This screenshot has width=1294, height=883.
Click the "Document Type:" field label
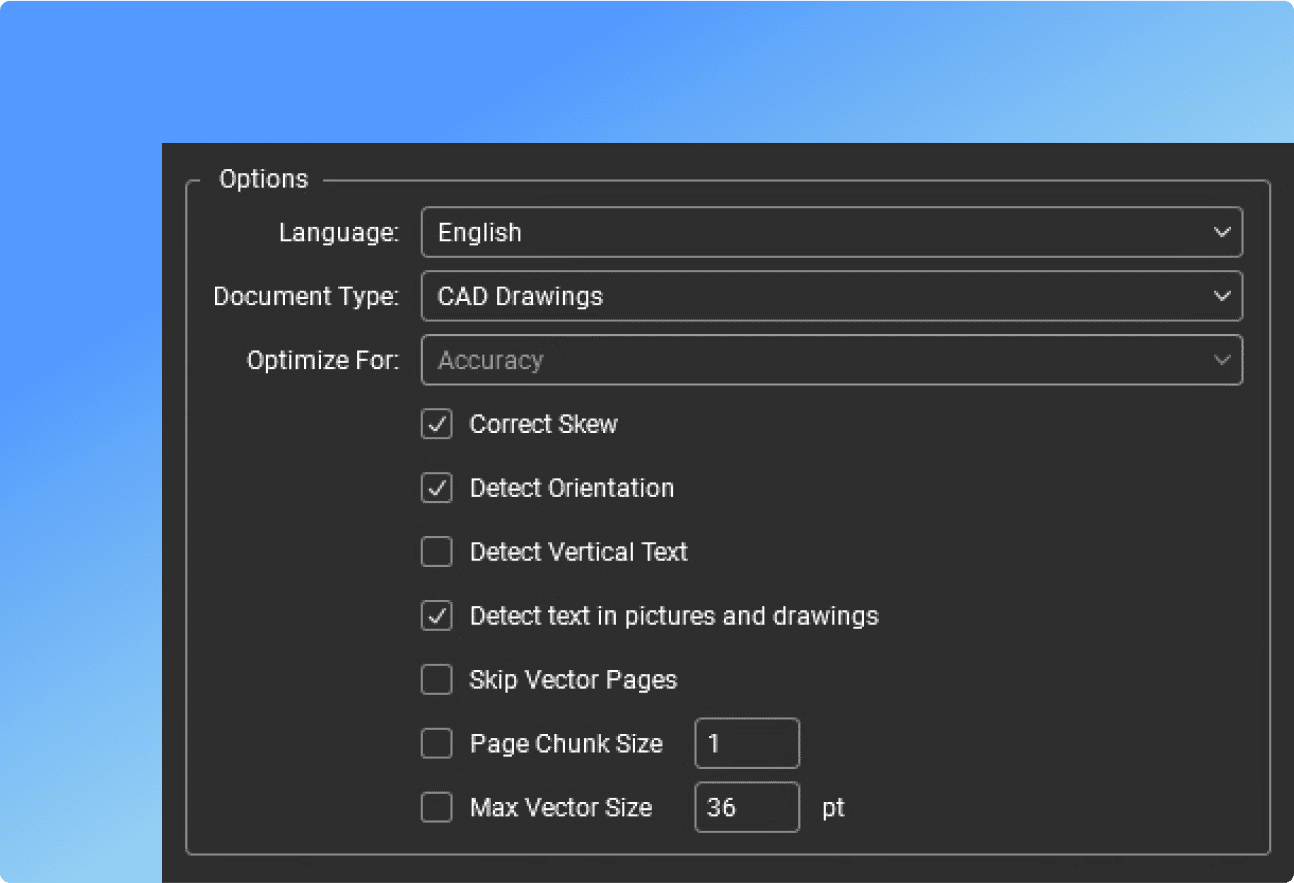[306, 297]
